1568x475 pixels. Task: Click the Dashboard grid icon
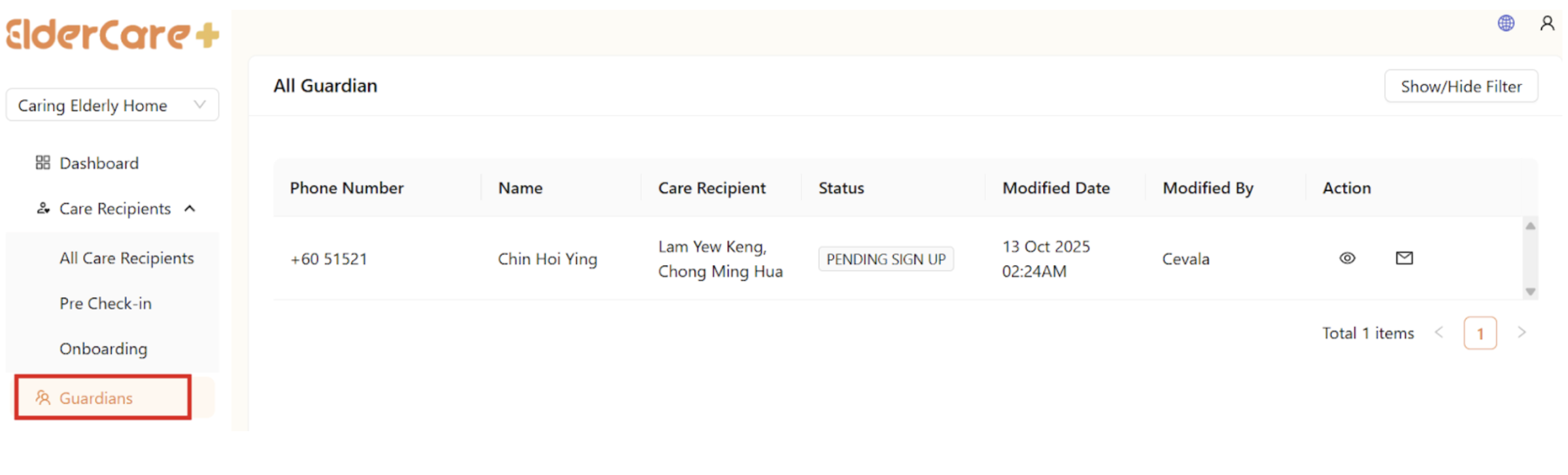tap(43, 163)
